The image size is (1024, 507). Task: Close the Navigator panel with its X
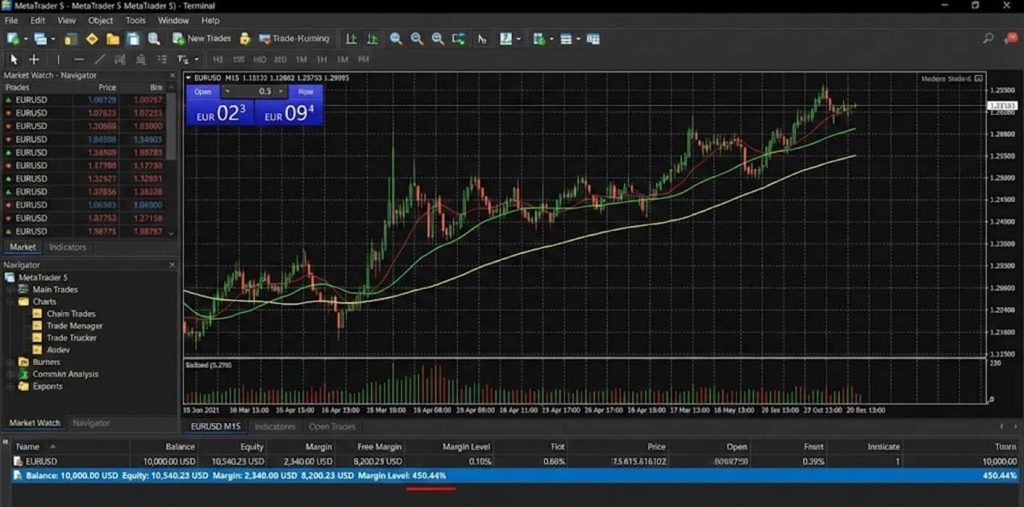[x=172, y=264]
